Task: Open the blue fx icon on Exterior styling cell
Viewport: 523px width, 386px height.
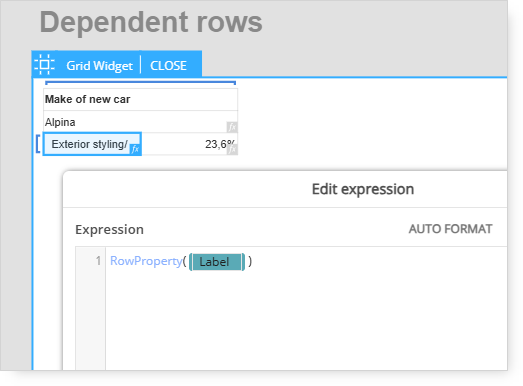Action: pyautogui.click(x=135, y=149)
